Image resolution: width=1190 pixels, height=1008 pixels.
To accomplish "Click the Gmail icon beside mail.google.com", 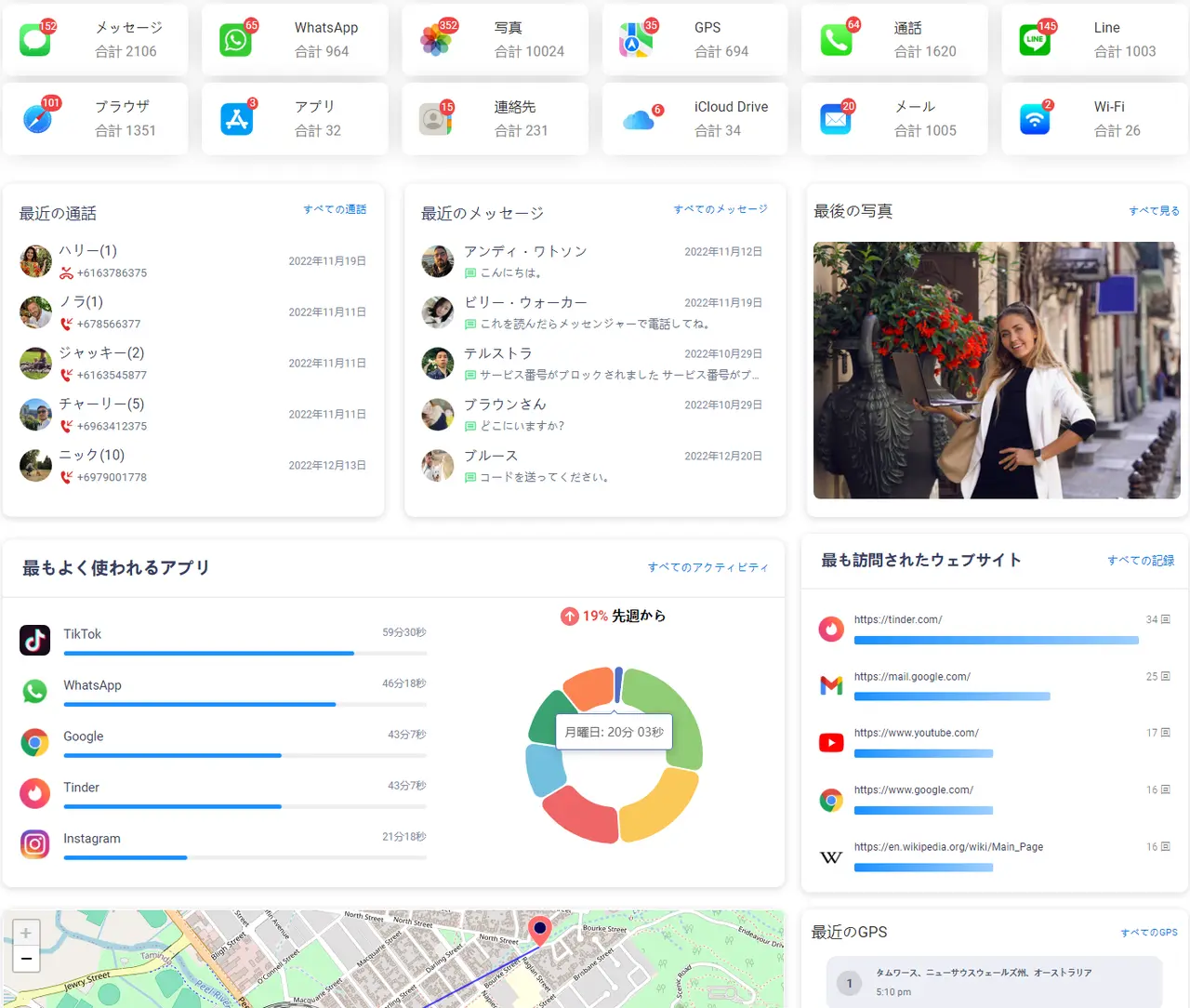I will coord(831,685).
